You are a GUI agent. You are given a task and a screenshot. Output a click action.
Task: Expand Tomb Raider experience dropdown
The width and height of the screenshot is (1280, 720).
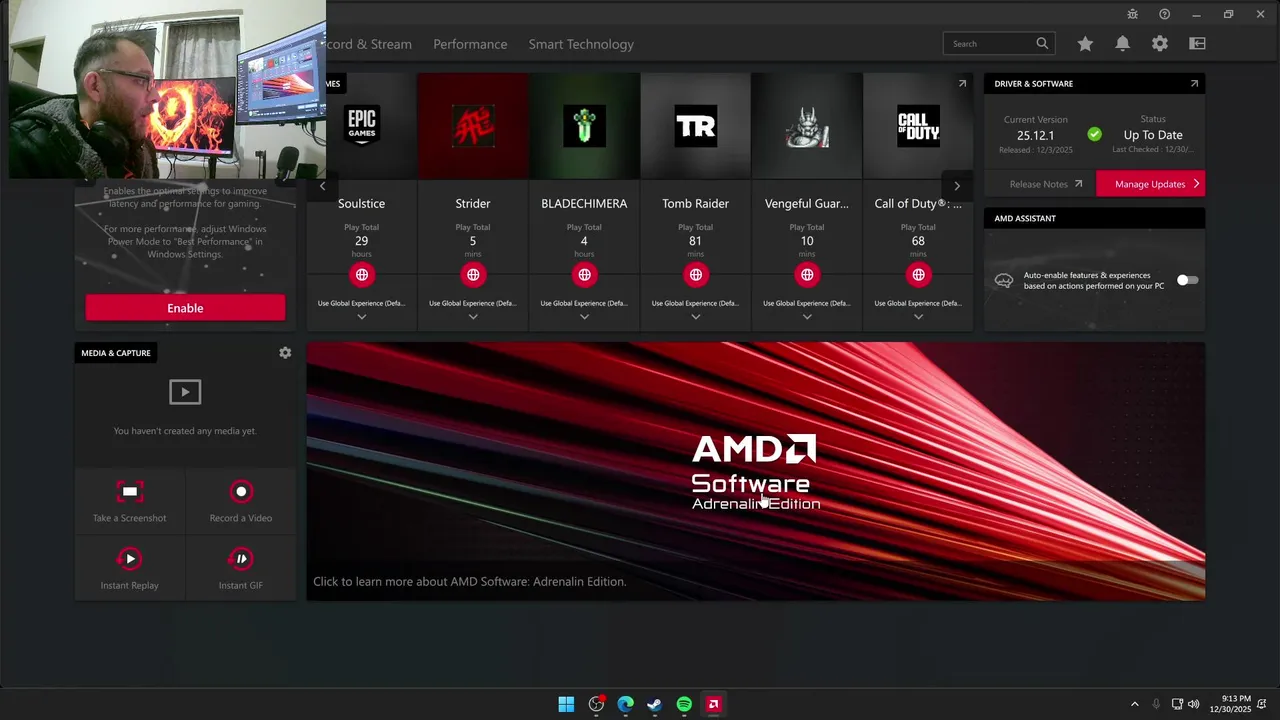pos(696,316)
